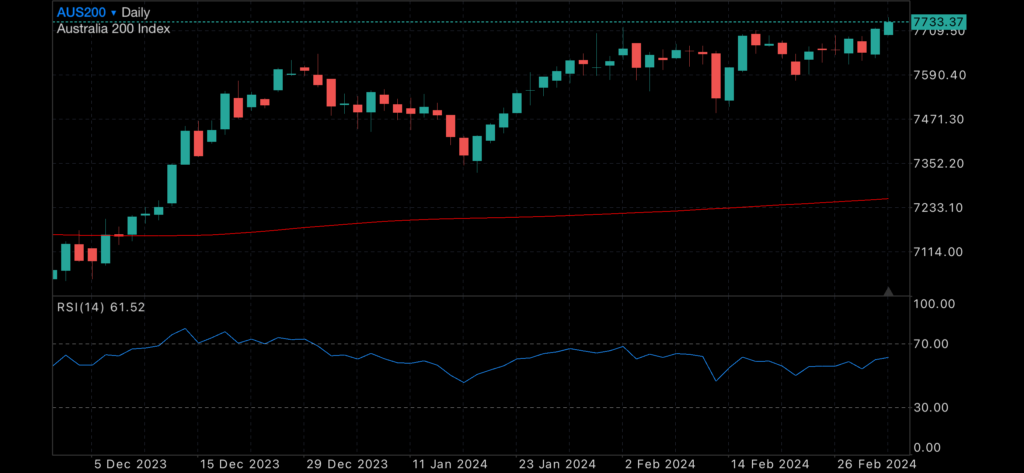Click the Australia 200 Index title
The width and height of the screenshot is (1024, 473).
[114, 29]
